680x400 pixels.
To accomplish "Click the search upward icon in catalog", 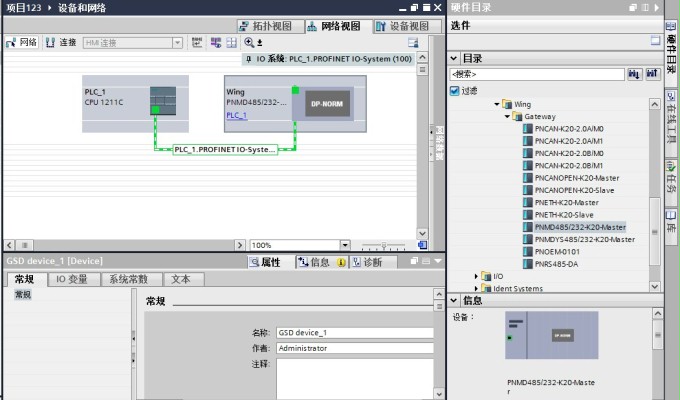I will coord(652,74).
